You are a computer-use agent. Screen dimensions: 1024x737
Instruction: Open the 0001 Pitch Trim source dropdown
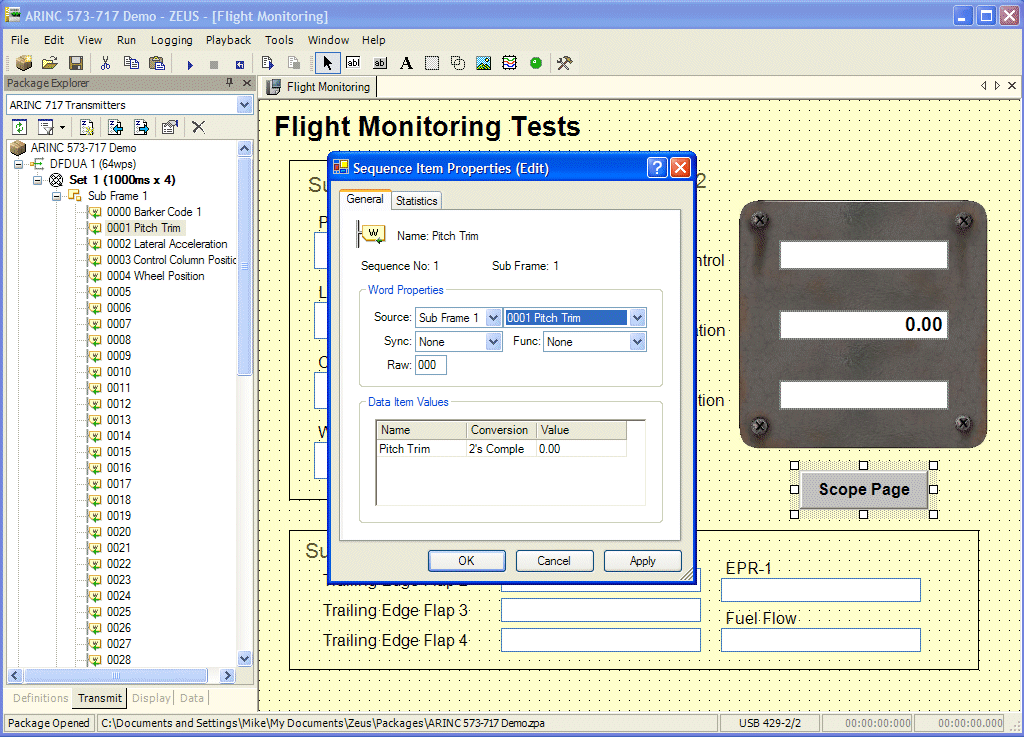[x=637, y=318]
